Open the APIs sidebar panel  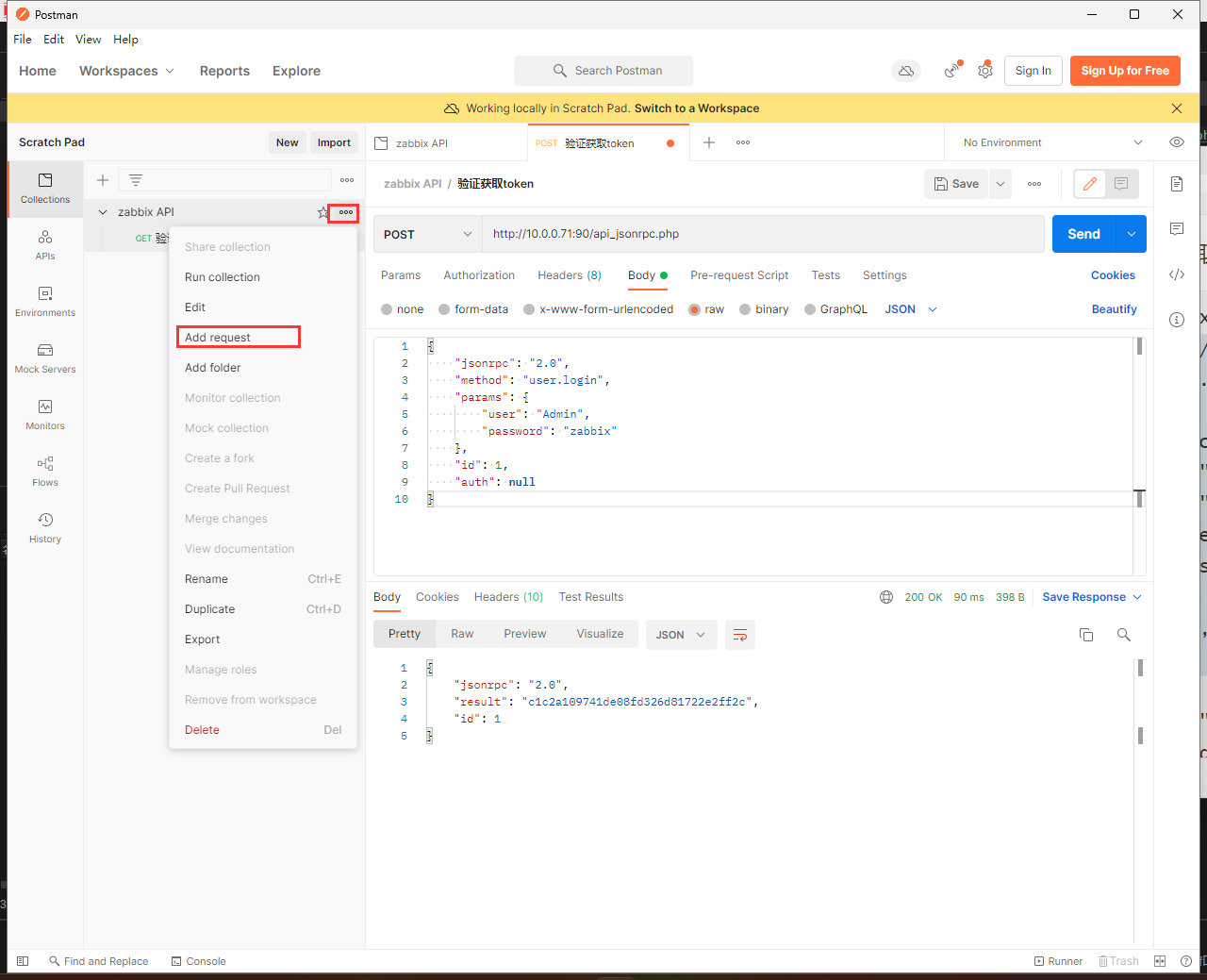pos(45,245)
